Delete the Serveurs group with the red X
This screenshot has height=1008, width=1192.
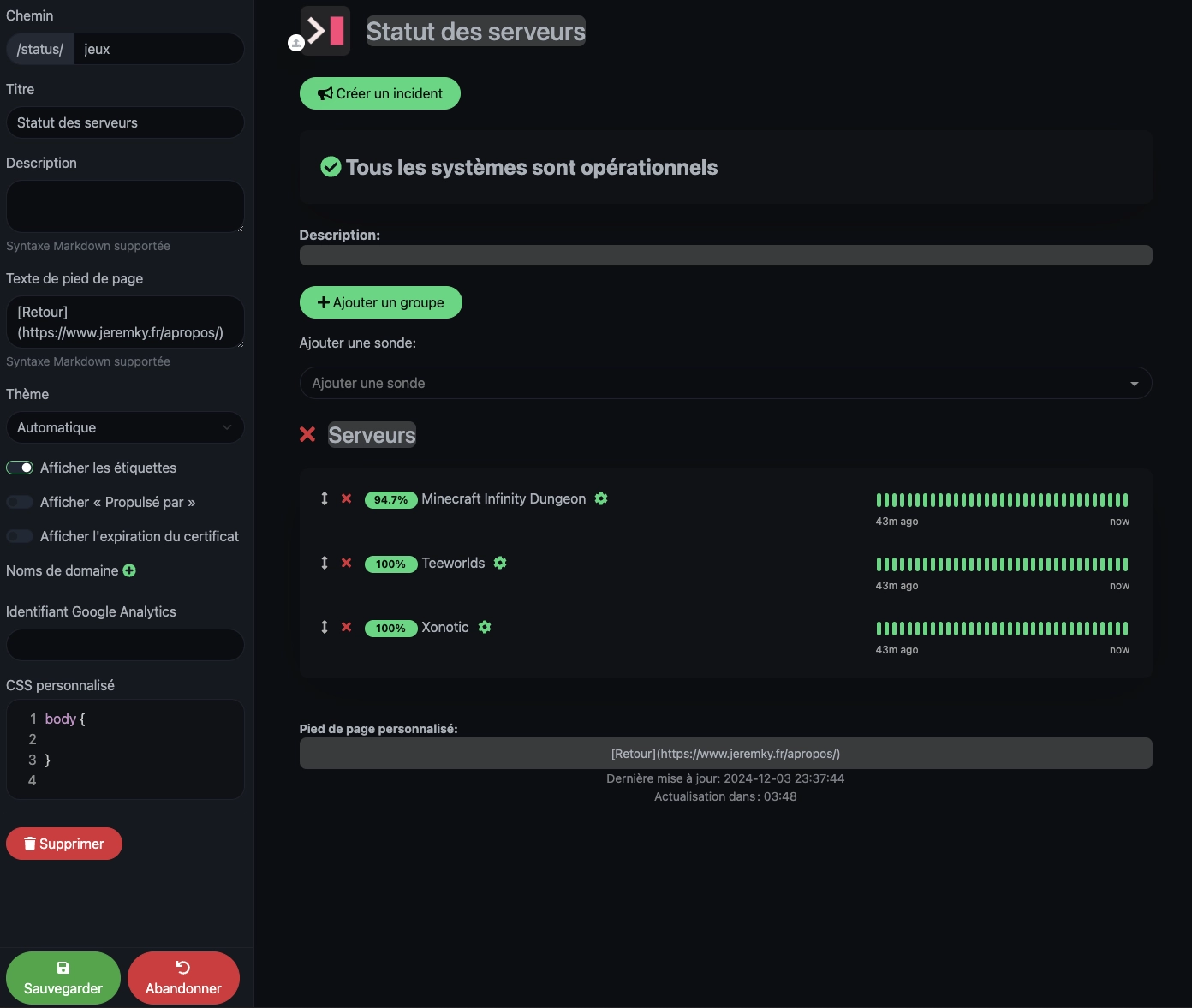[307, 434]
